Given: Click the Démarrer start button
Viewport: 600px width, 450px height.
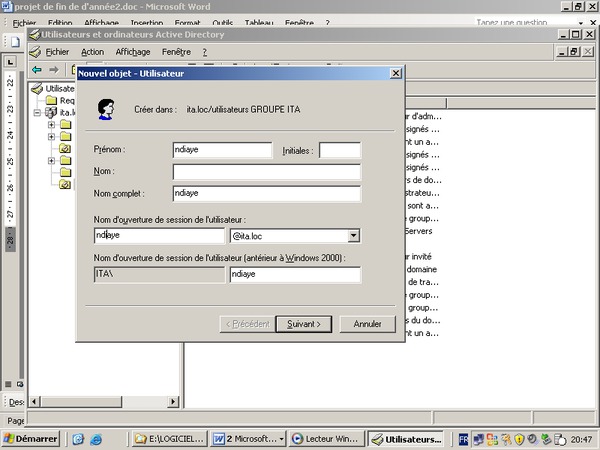Looking at the screenshot, I should click(x=31, y=439).
